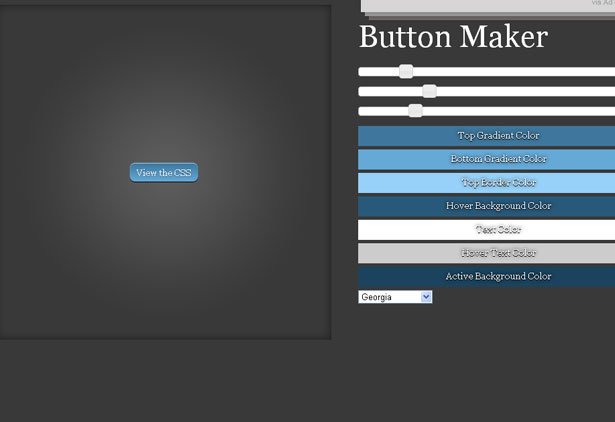615x422 pixels.
Task: Open the Bottom Gradient Color picker
Action: click(486, 159)
